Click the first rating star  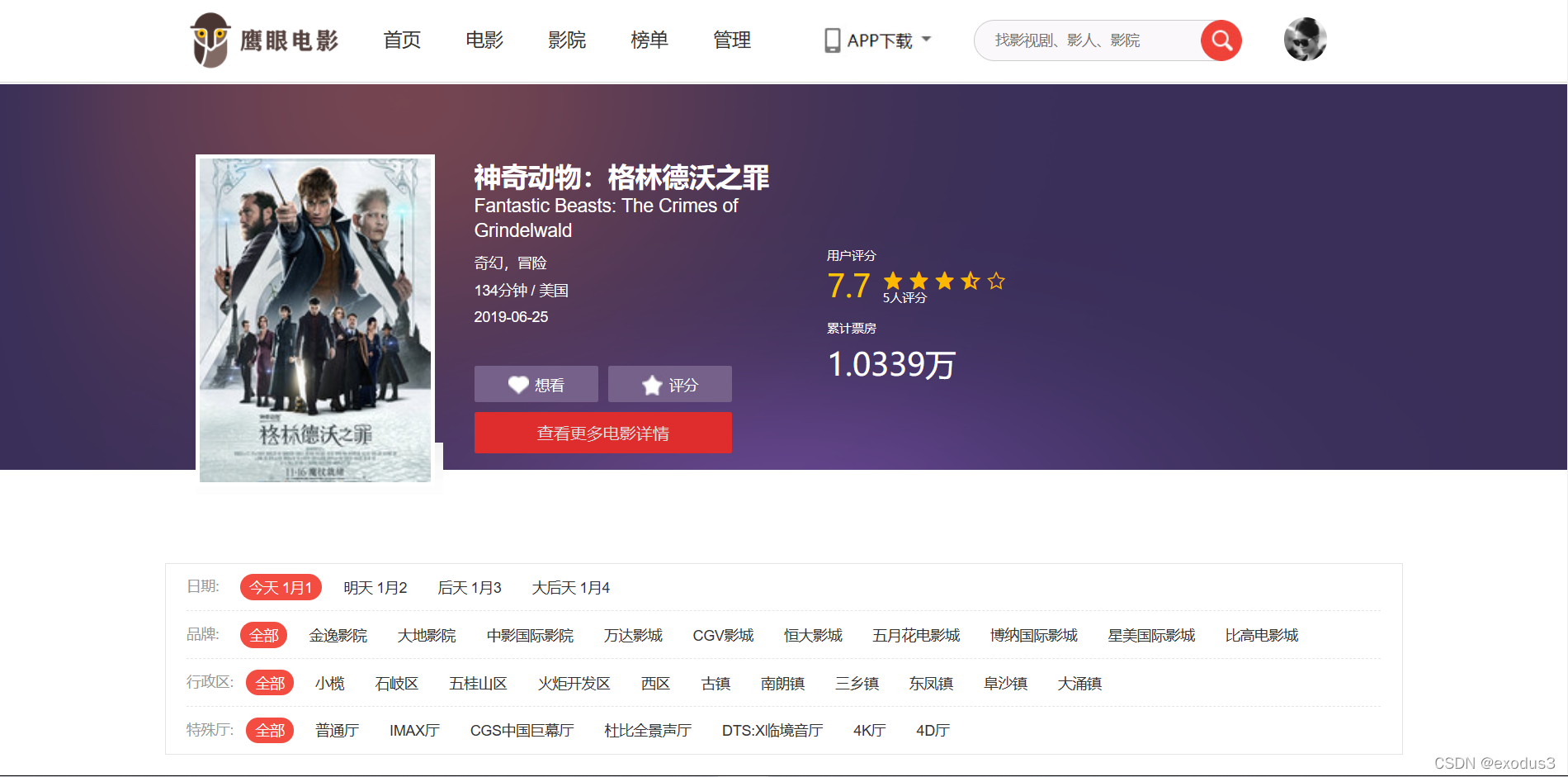893,282
